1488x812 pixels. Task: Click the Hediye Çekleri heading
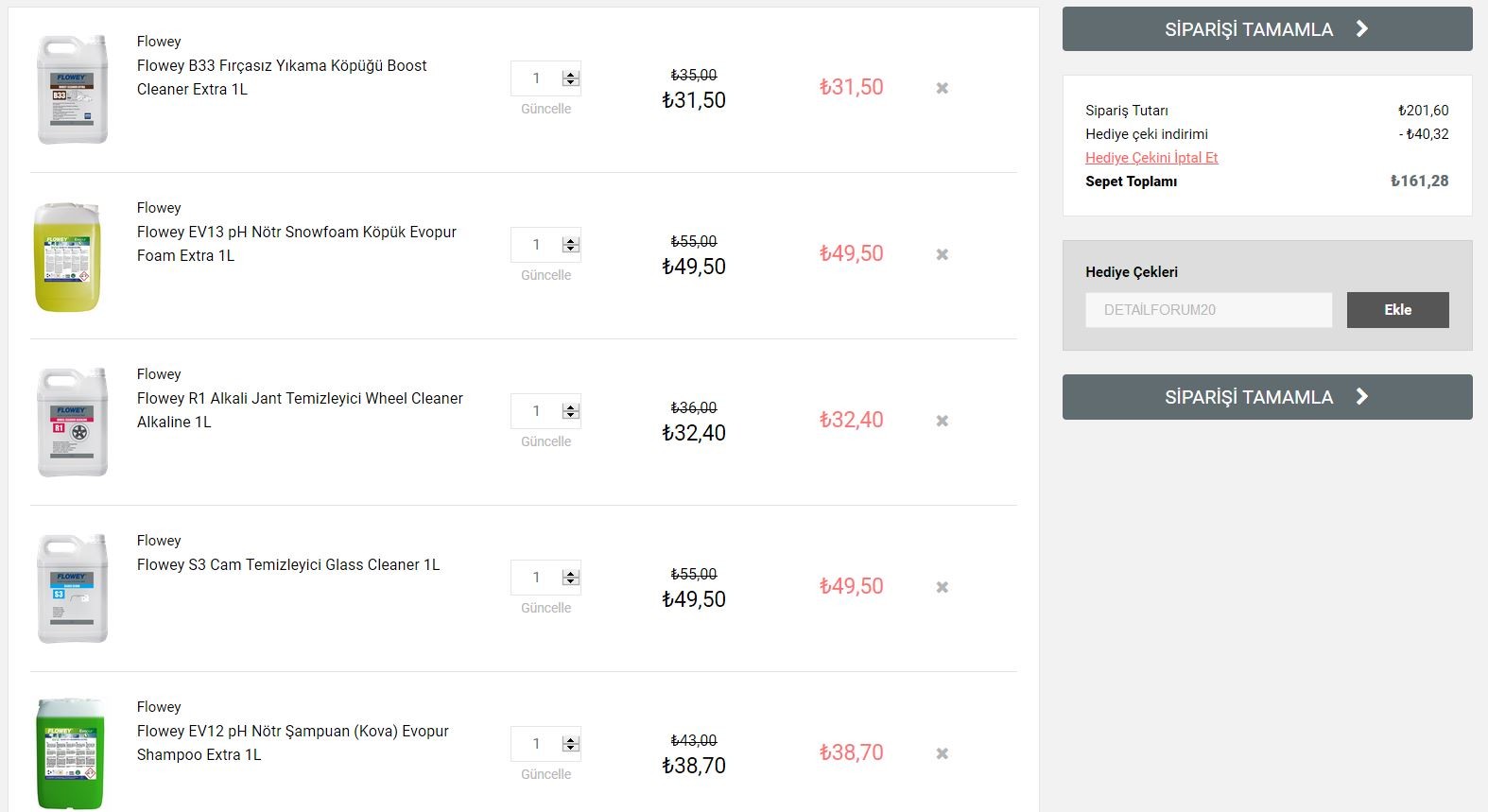pos(1132,272)
